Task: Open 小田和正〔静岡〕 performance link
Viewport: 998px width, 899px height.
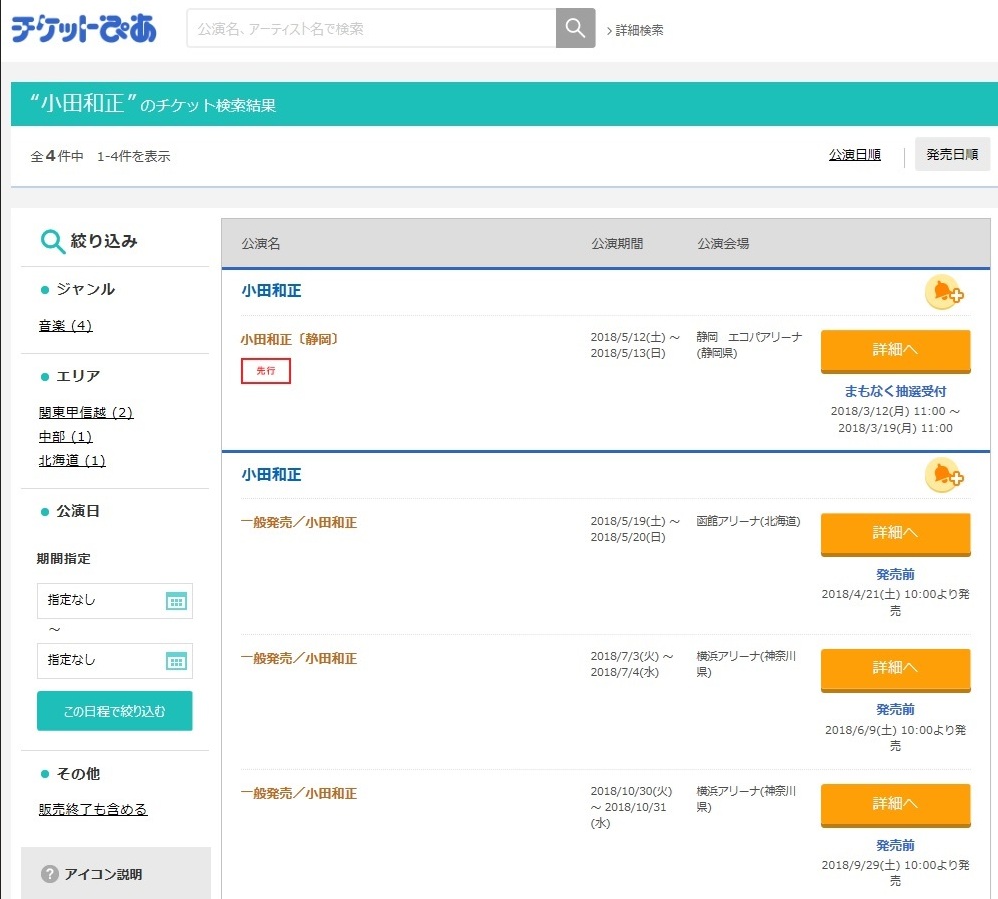Action: pyautogui.click(x=290, y=339)
